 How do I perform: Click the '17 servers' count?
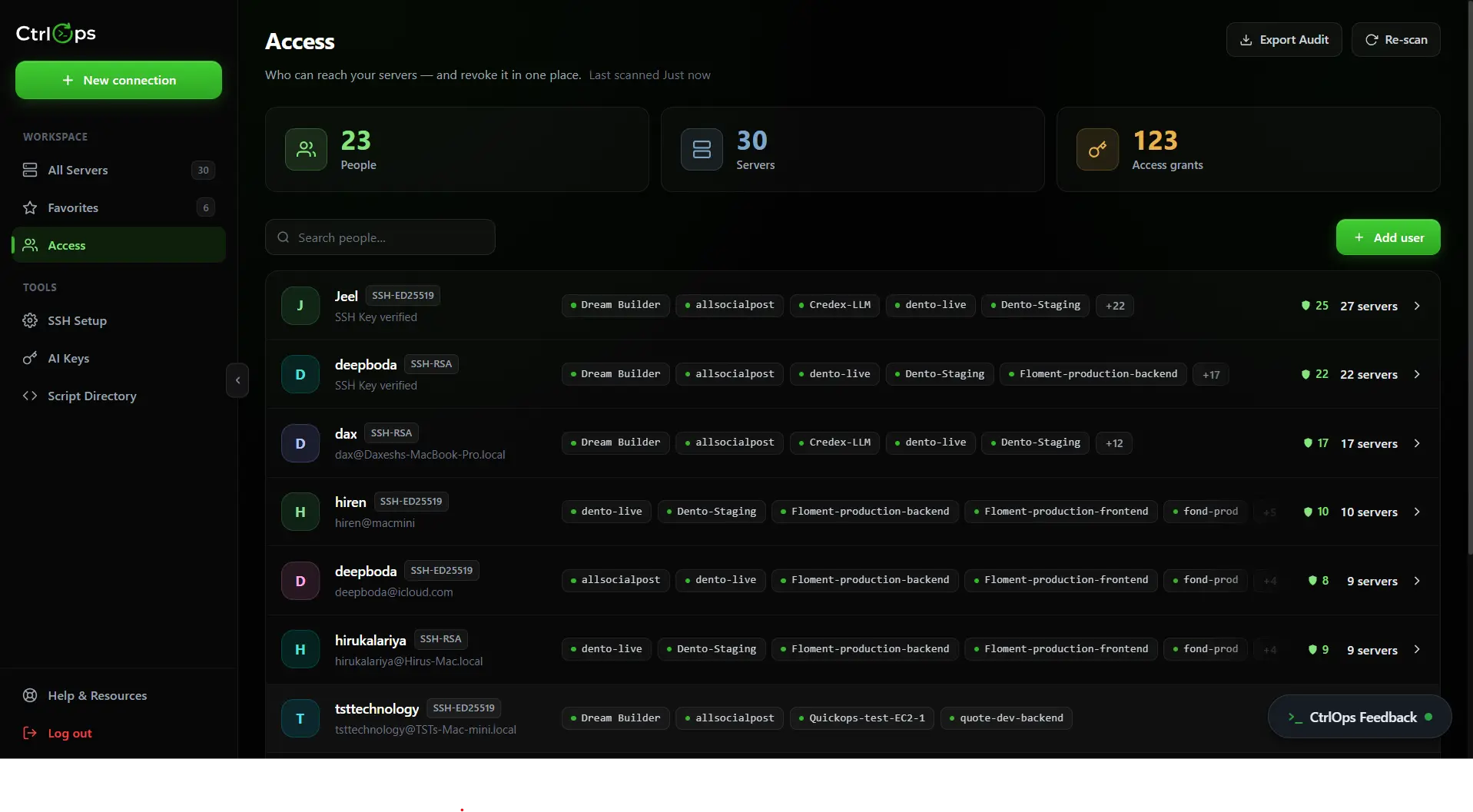pos(1369,443)
